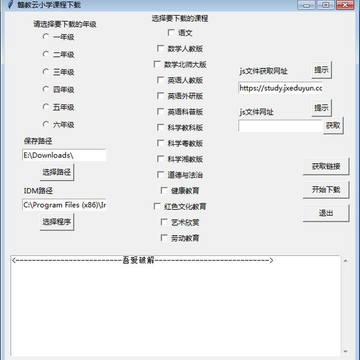Check 道德与法治 course checkbox
360x360 pixels.
coord(160,175)
